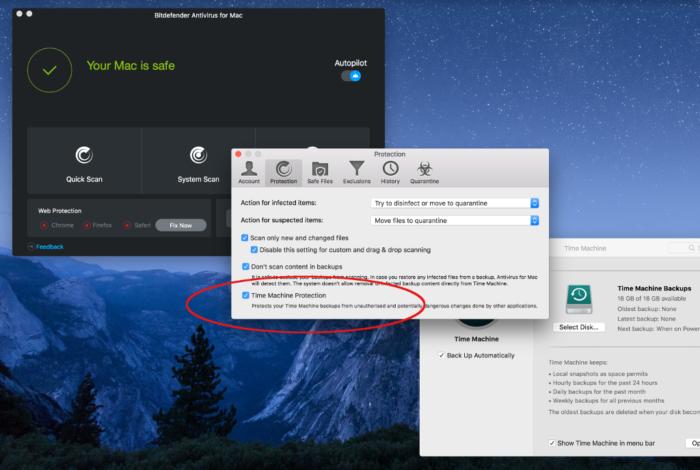Click Fix Now in Web Protection

click(x=181, y=225)
